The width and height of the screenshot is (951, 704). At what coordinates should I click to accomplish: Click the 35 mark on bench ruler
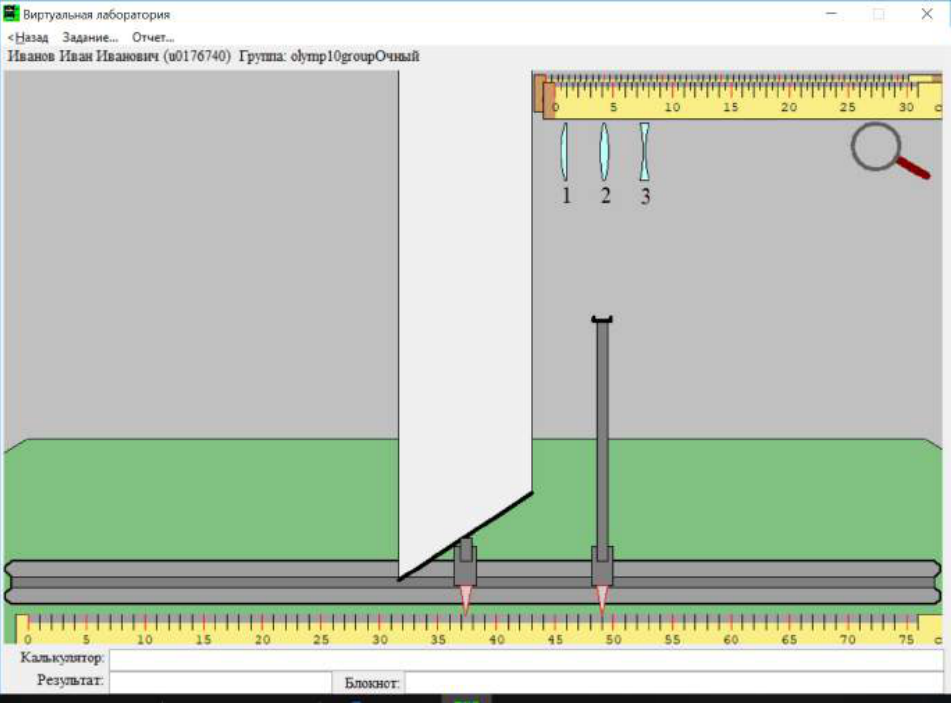tap(438, 639)
